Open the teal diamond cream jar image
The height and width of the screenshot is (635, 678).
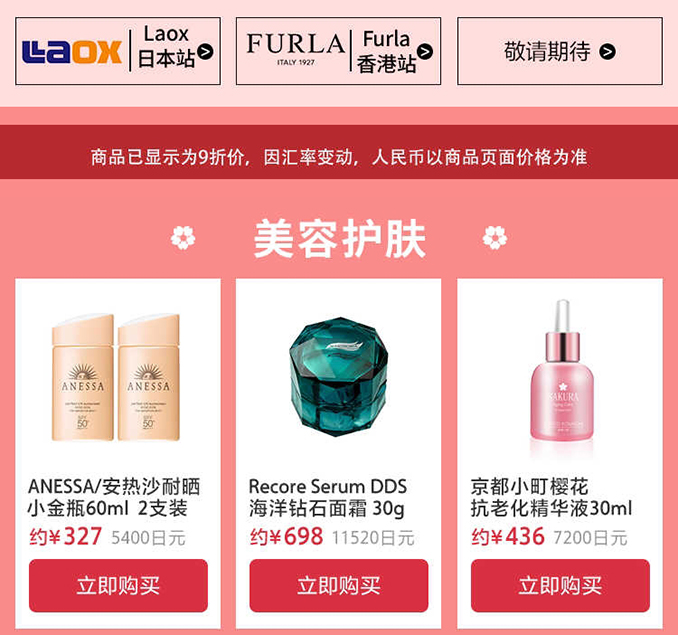pyautogui.click(x=339, y=377)
